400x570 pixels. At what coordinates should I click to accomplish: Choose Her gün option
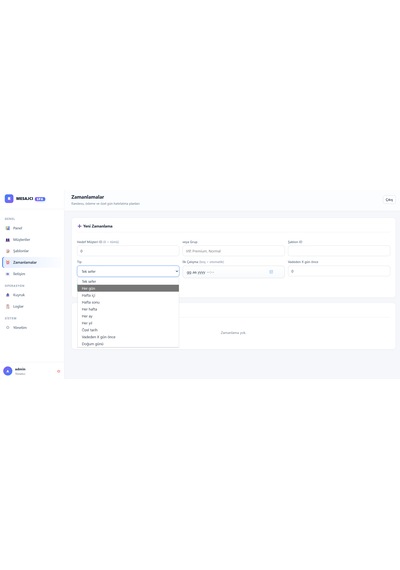[x=128, y=288]
